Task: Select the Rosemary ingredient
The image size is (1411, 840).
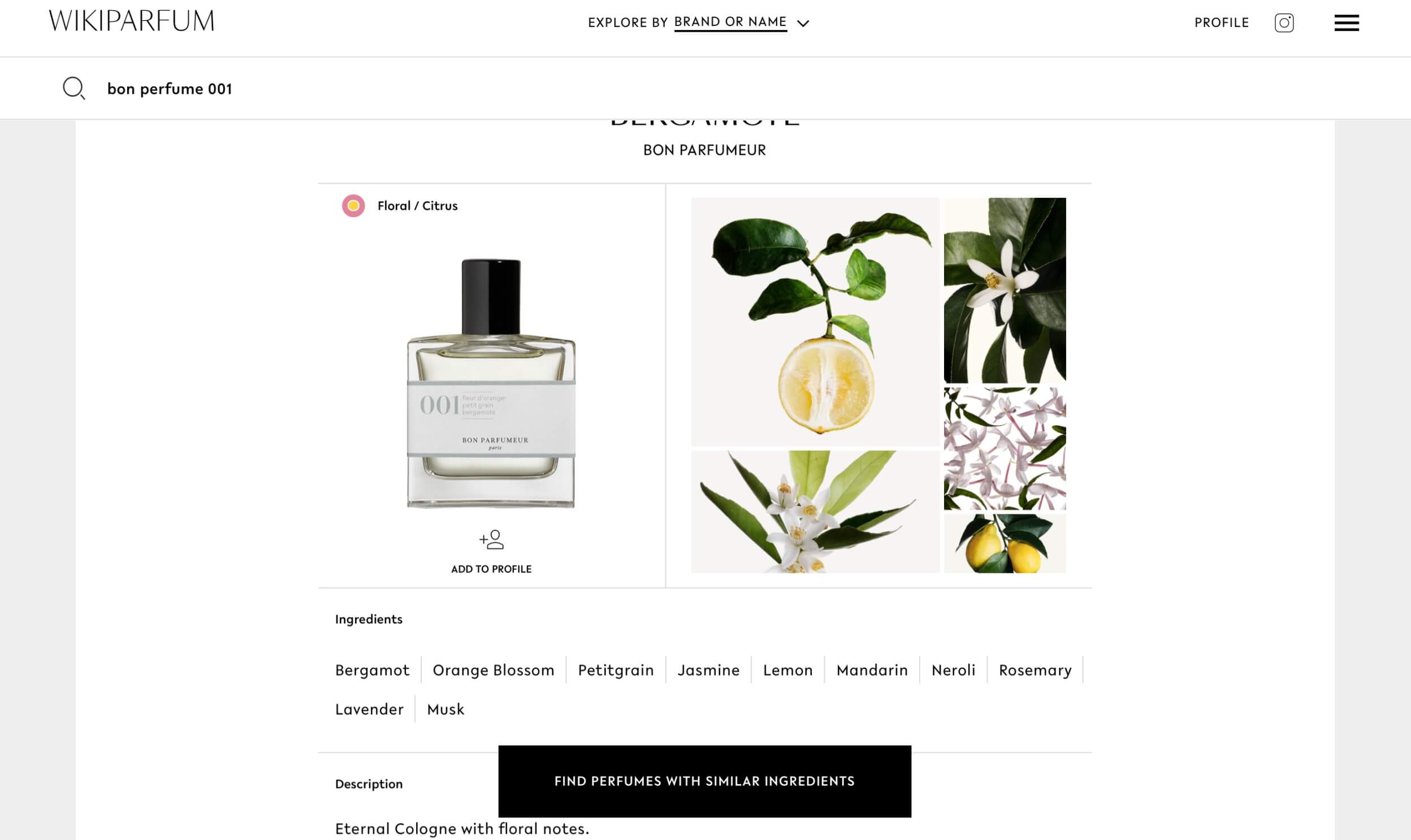Action: (1035, 670)
